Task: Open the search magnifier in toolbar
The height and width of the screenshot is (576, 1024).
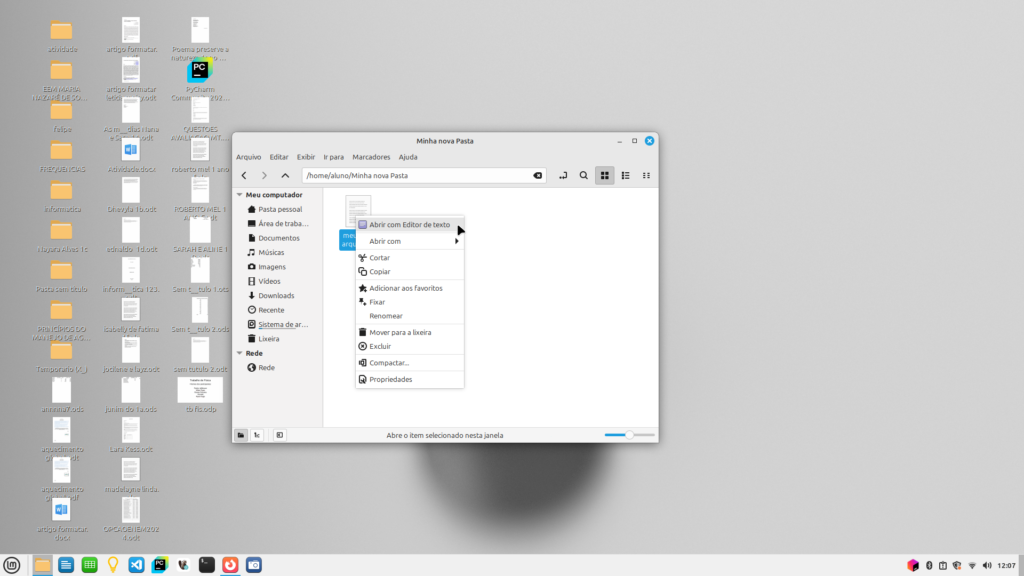Action: [x=584, y=176]
